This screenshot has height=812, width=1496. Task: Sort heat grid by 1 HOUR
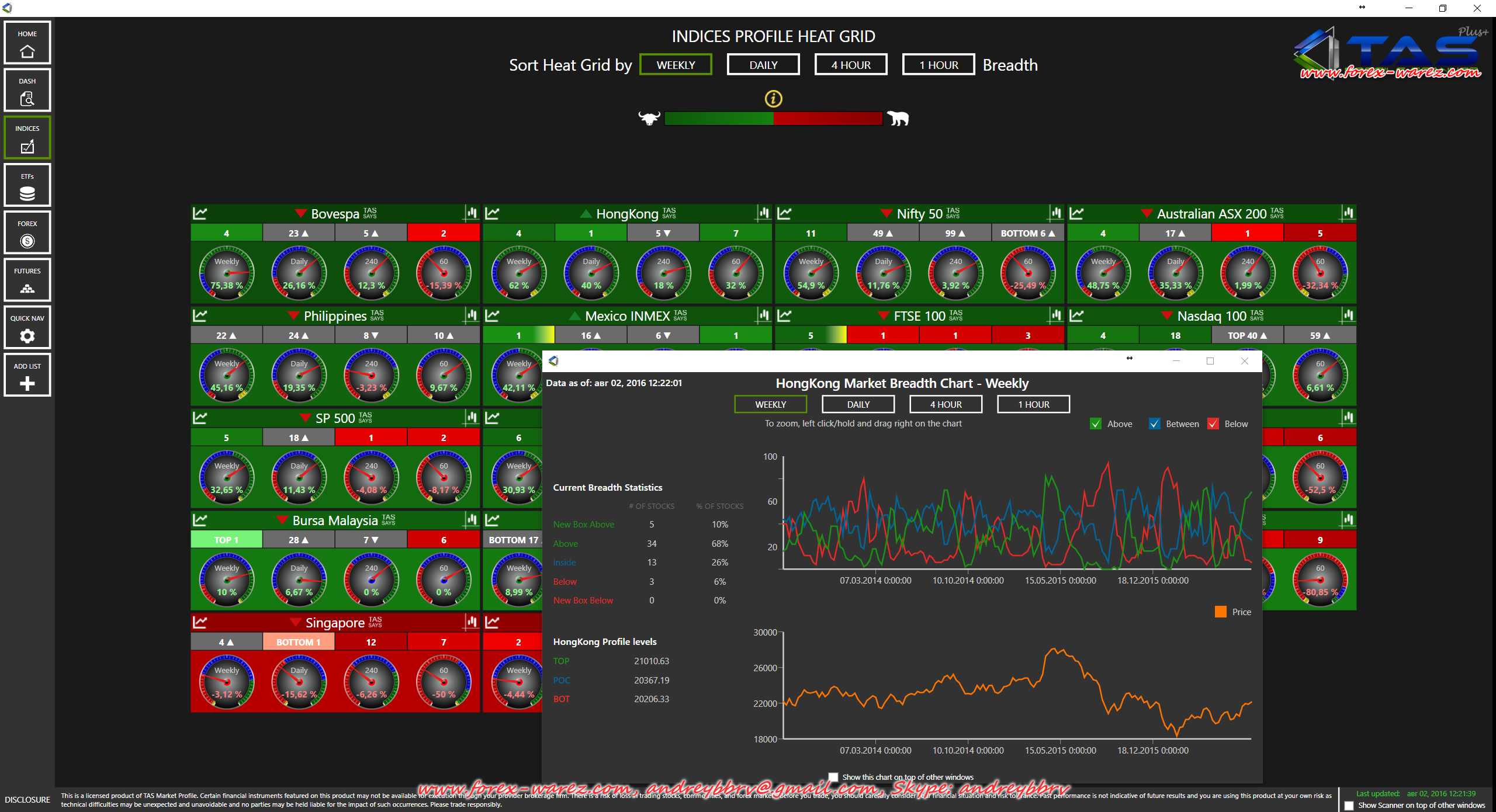[x=938, y=65]
